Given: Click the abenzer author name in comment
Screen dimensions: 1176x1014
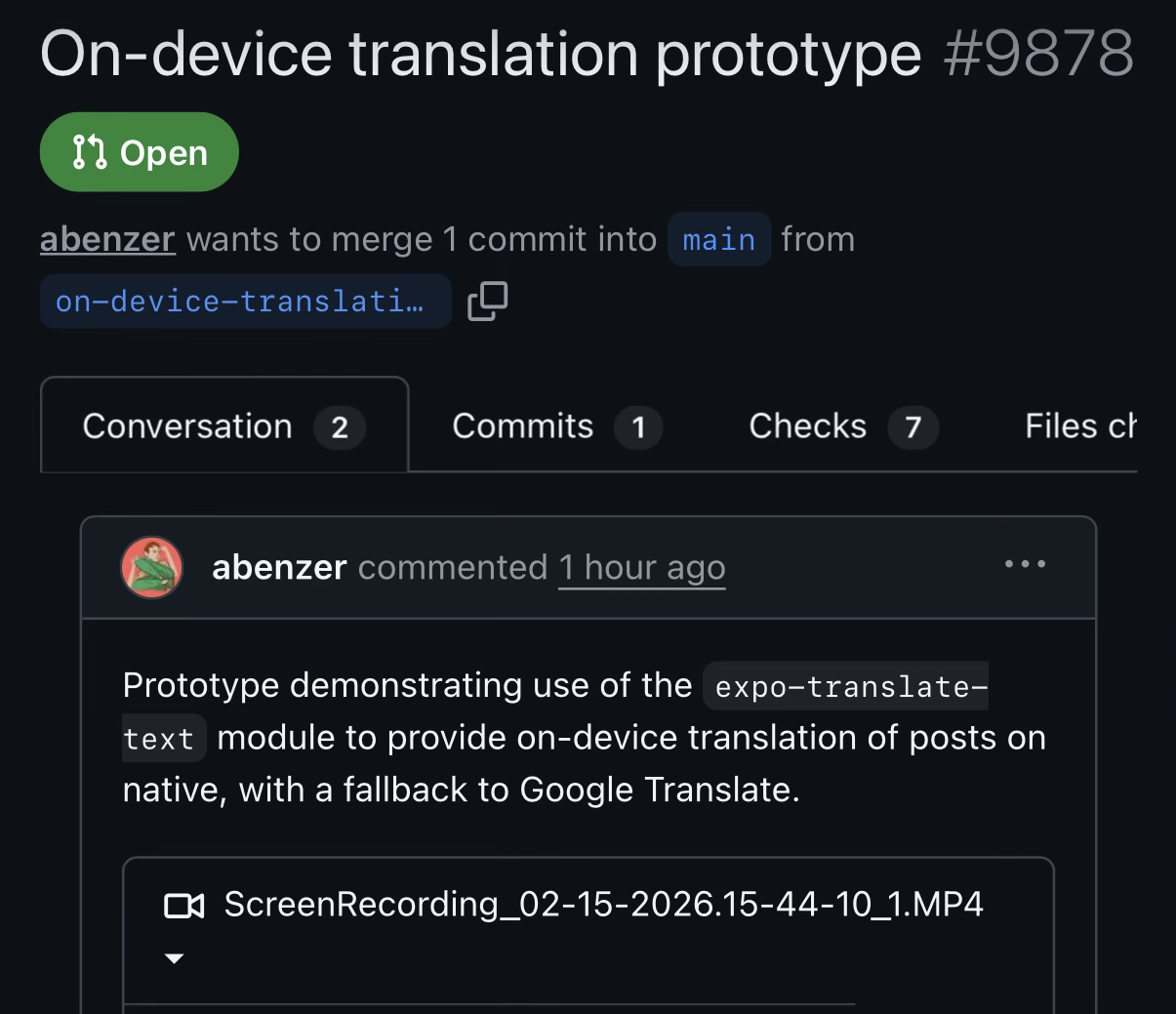Looking at the screenshot, I should pyautogui.click(x=279, y=567).
